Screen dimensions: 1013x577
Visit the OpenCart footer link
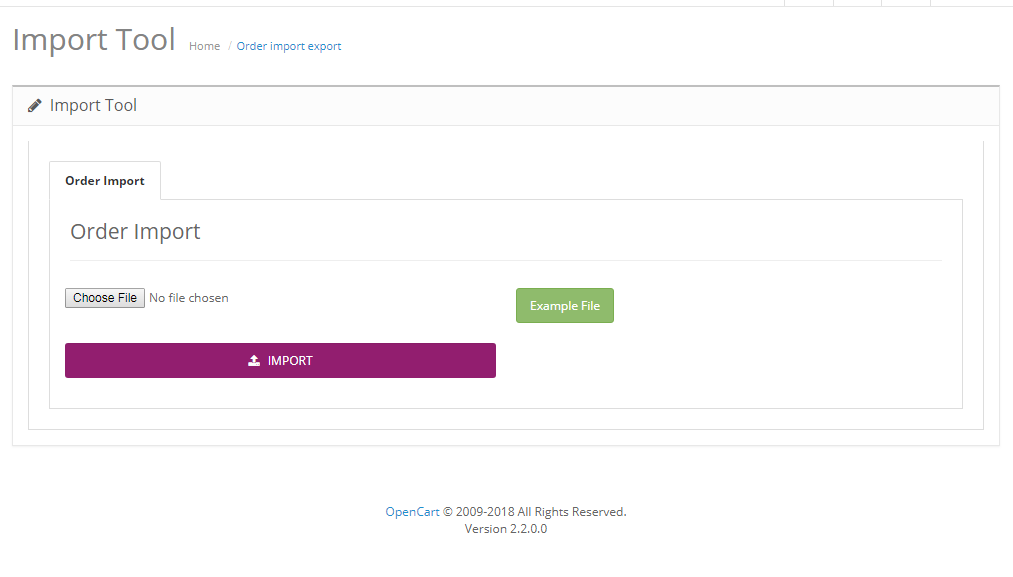pos(412,512)
